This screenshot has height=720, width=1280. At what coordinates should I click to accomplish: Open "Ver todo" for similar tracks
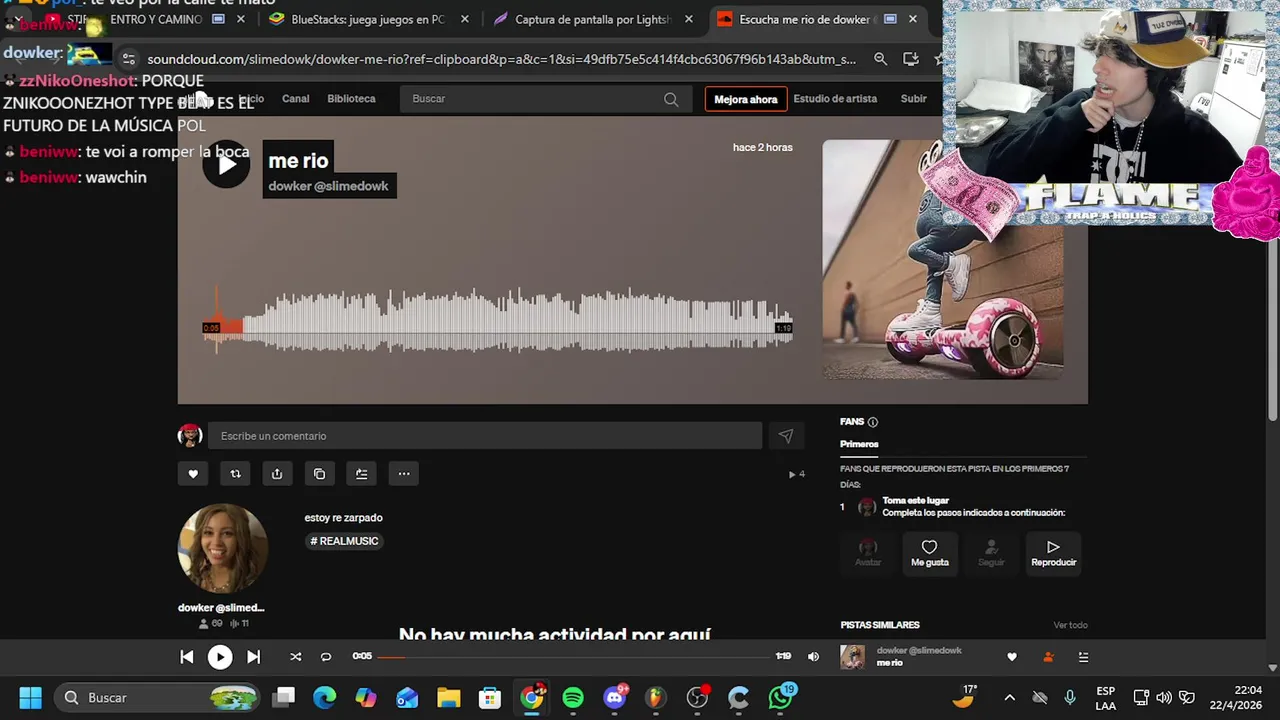coord(1070,625)
